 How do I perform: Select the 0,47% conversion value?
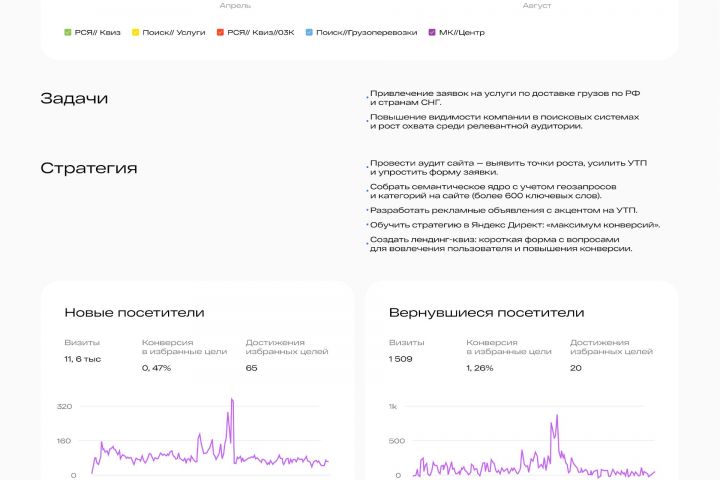click(x=157, y=368)
